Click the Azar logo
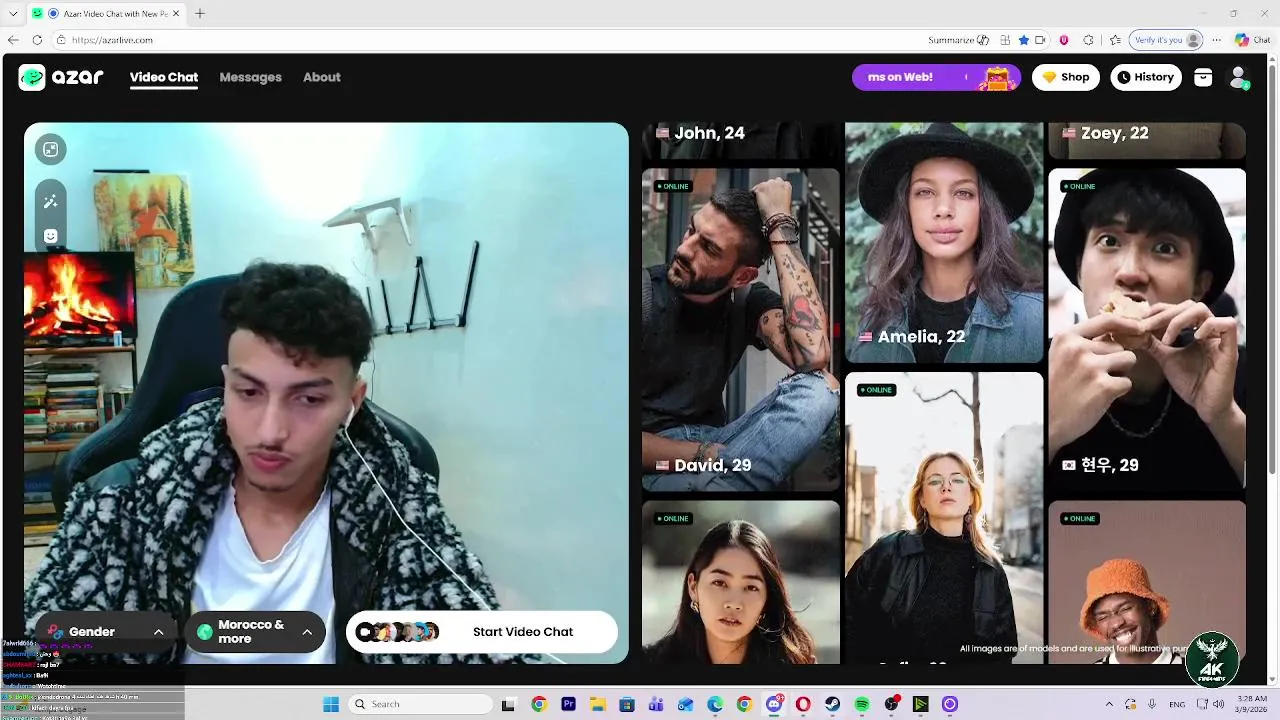Image resolution: width=1280 pixels, height=720 pixels. (x=61, y=77)
